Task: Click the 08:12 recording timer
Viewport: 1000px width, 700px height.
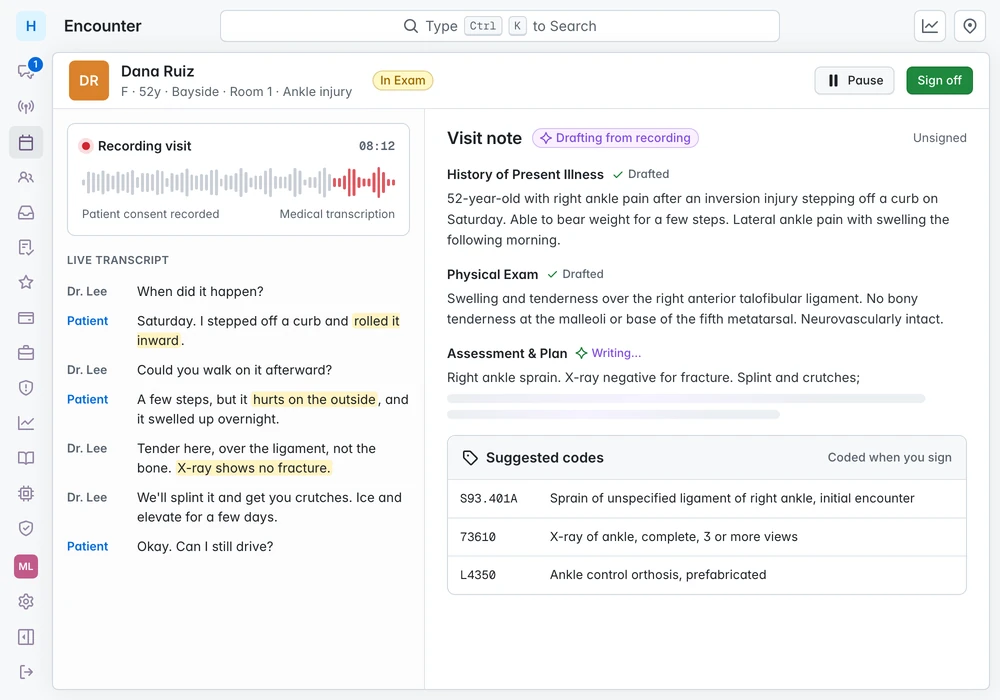Action: coord(377,146)
